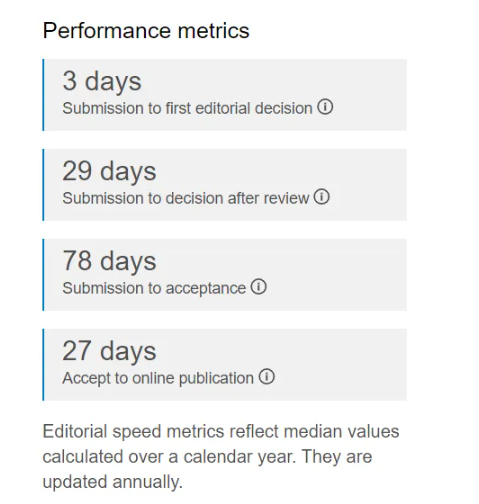The height and width of the screenshot is (504, 479).
Task: Open info icon for Accept to online publication
Action: pyautogui.click(x=267, y=377)
